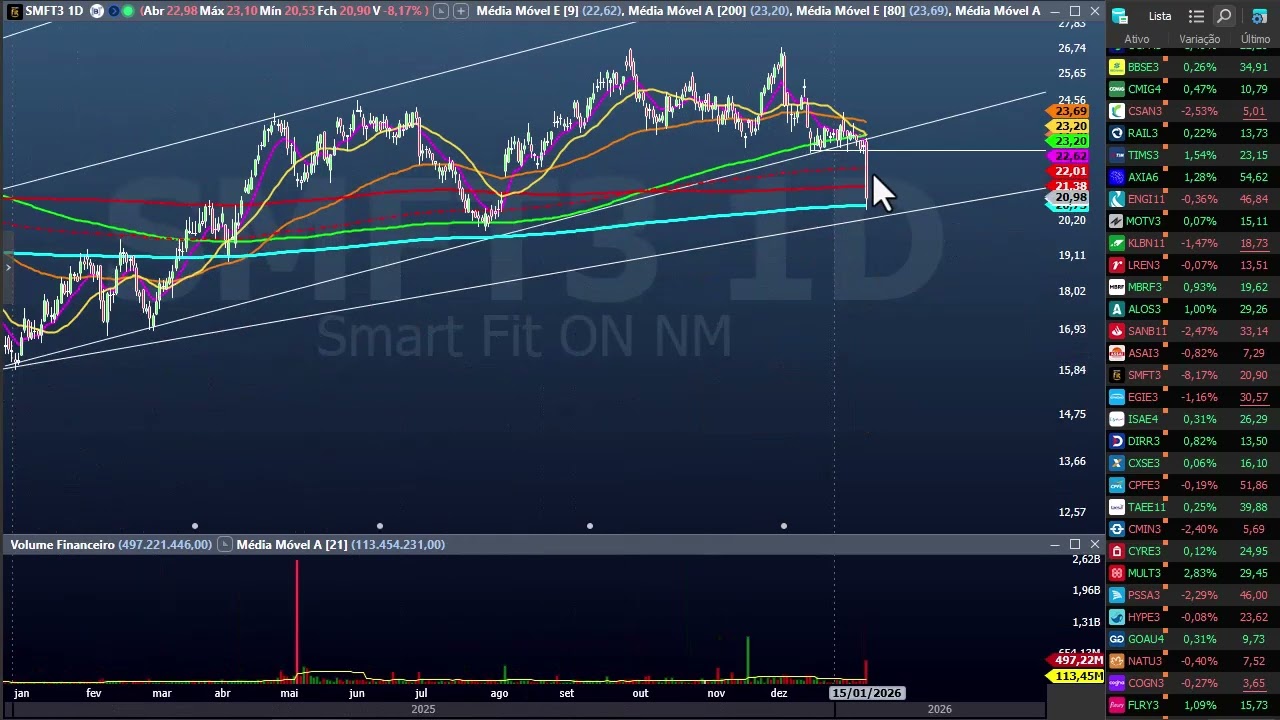The image size is (1280, 720).
Task: Click the green status circle in chart header
Action: coord(128,11)
